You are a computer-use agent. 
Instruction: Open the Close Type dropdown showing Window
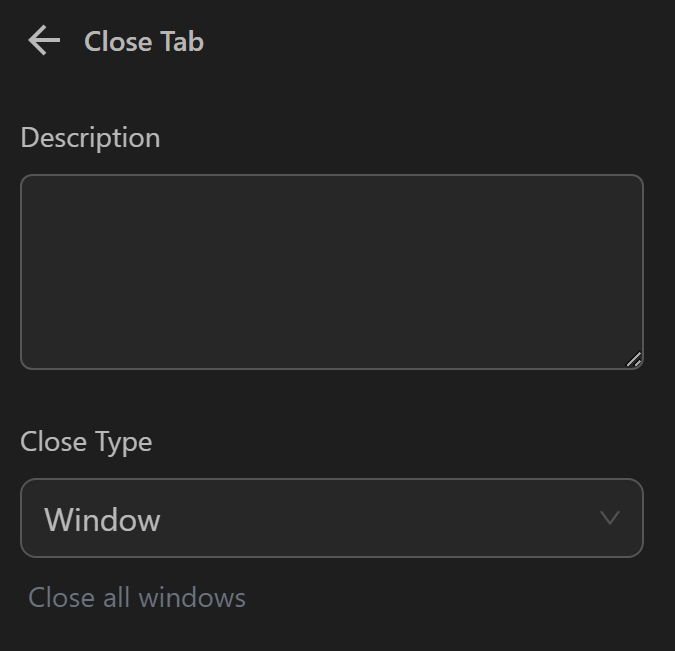(x=331, y=518)
